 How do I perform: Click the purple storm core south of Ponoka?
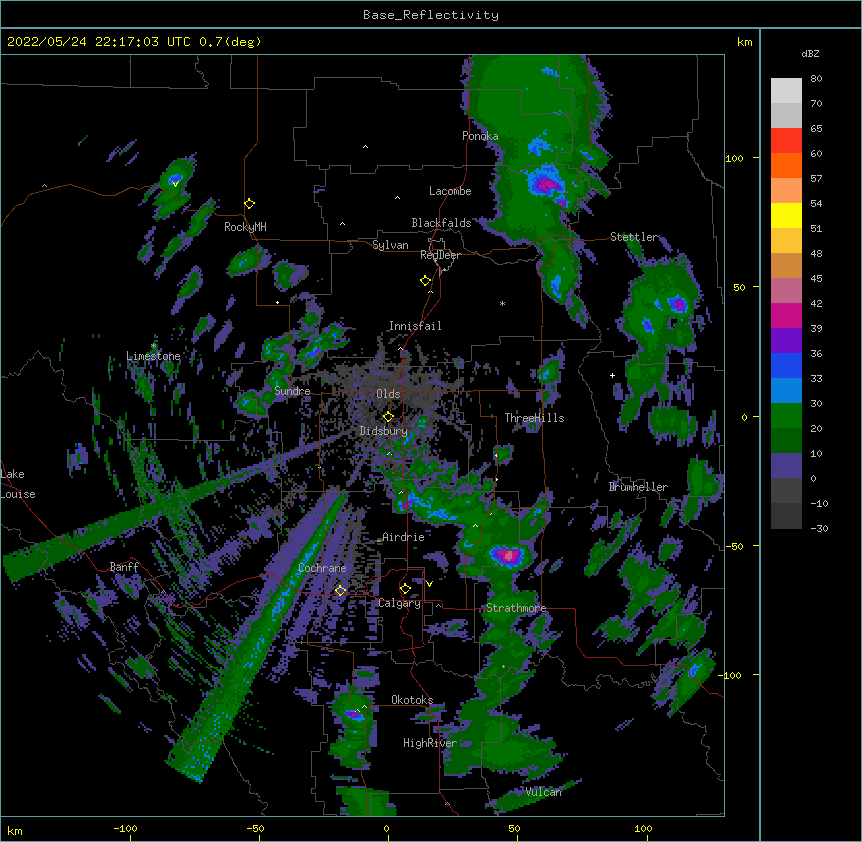tap(546, 185)
